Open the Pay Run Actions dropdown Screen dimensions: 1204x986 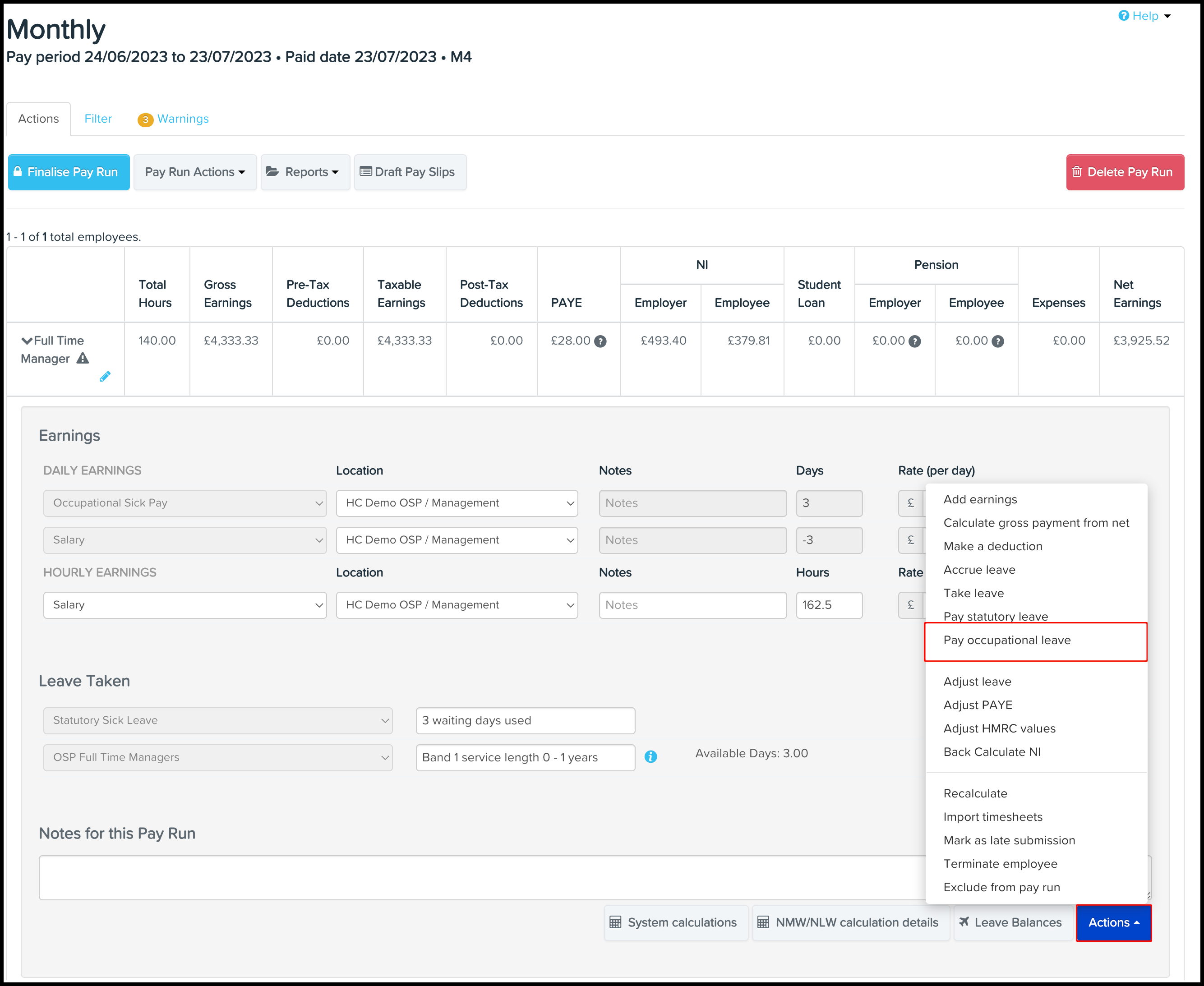point(195,172)
